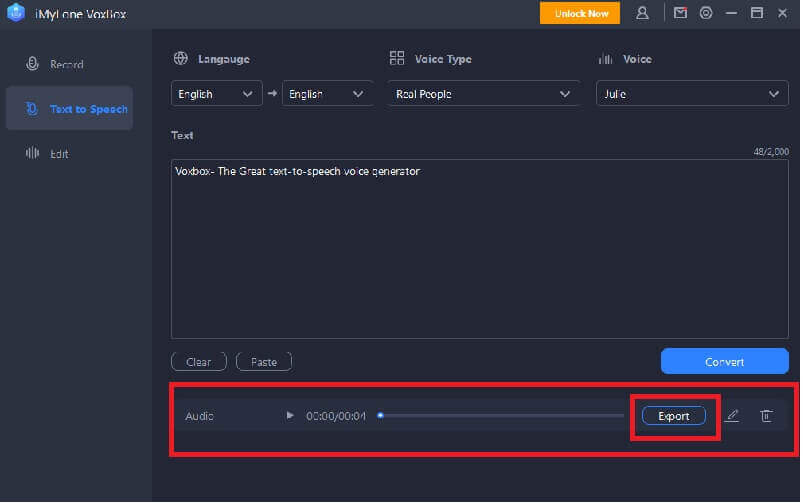Click inside the Voxbox text input area
The image size is (803, 503).
point(479,249)
